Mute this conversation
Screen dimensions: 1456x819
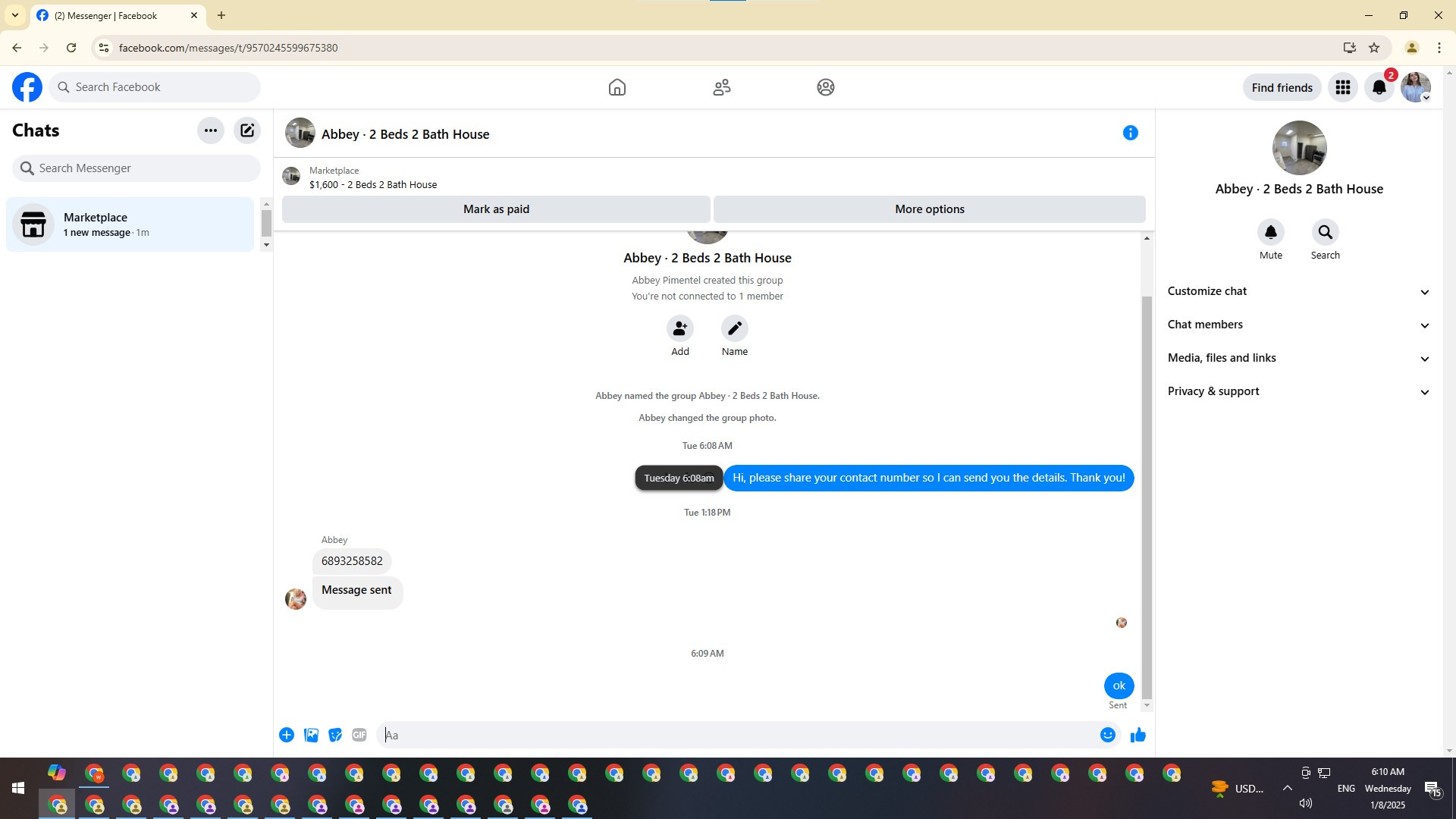click(1270, 233)
